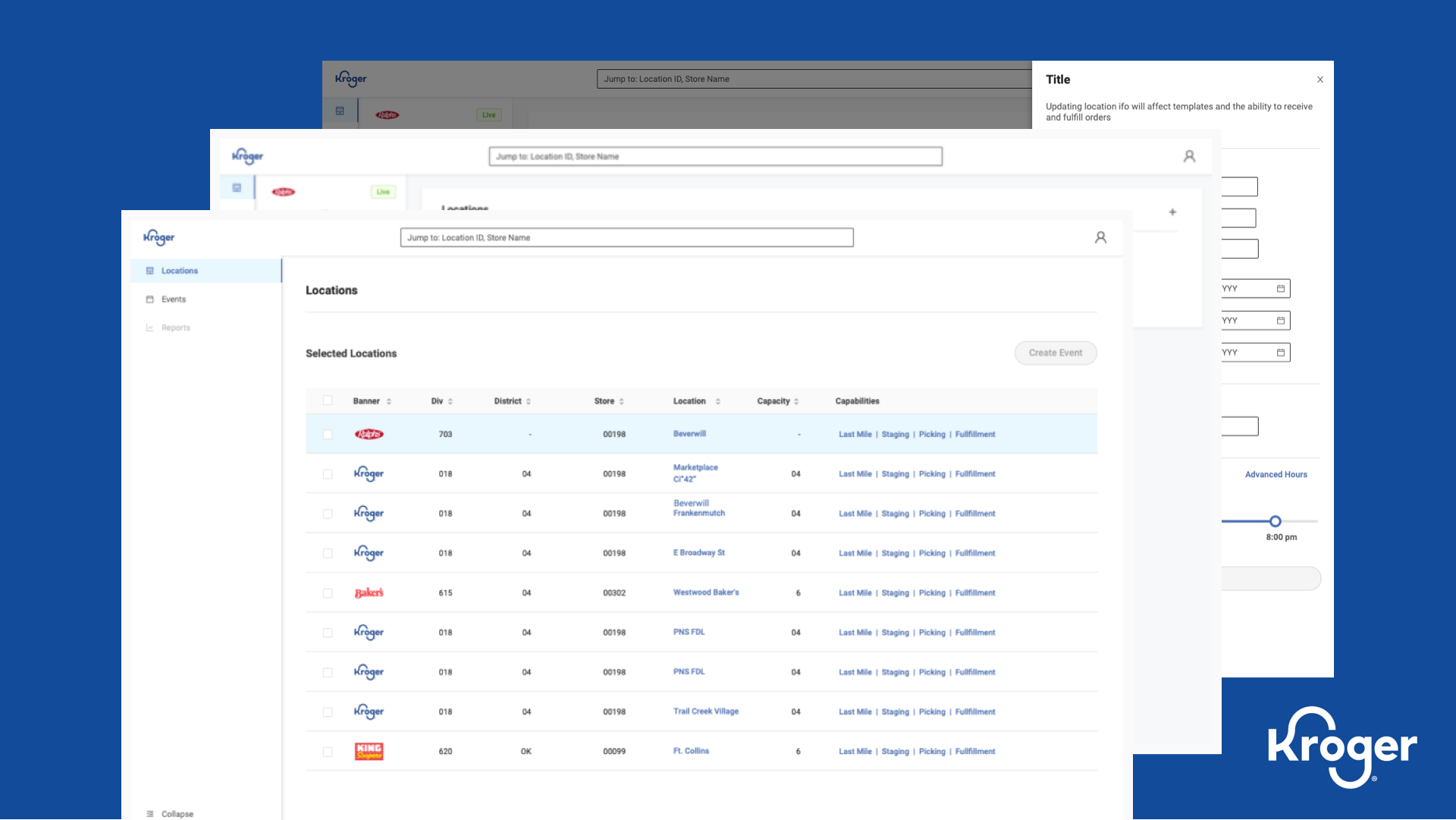Click the Baker's banner logo in table
1456x820 pixels.
pyautogui.click(x=369, y=592)
